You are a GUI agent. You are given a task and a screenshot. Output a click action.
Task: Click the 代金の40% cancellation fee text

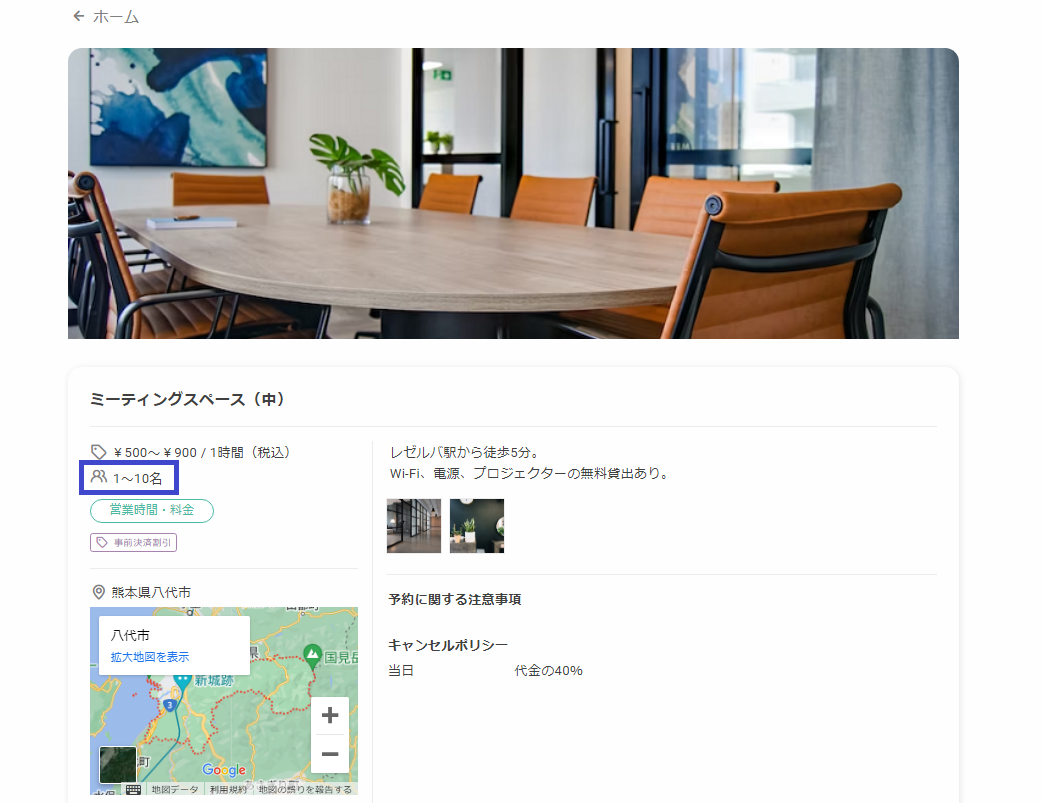click(x=548, y=671)
